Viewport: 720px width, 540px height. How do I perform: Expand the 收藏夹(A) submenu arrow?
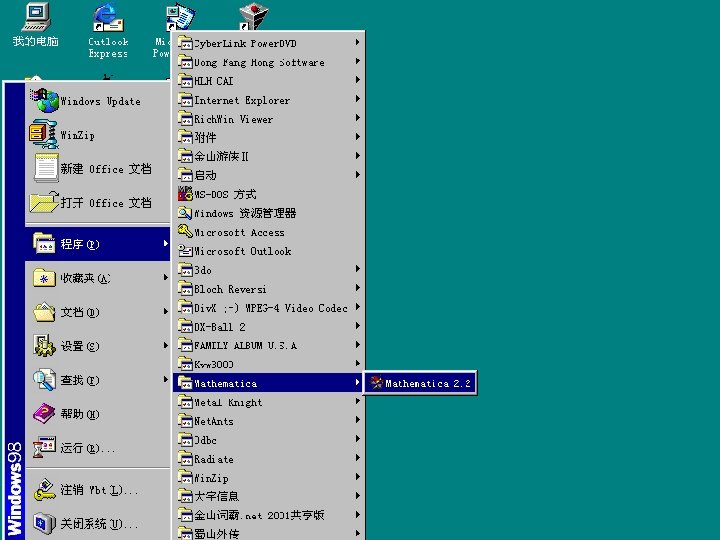[x=165, y=277]
